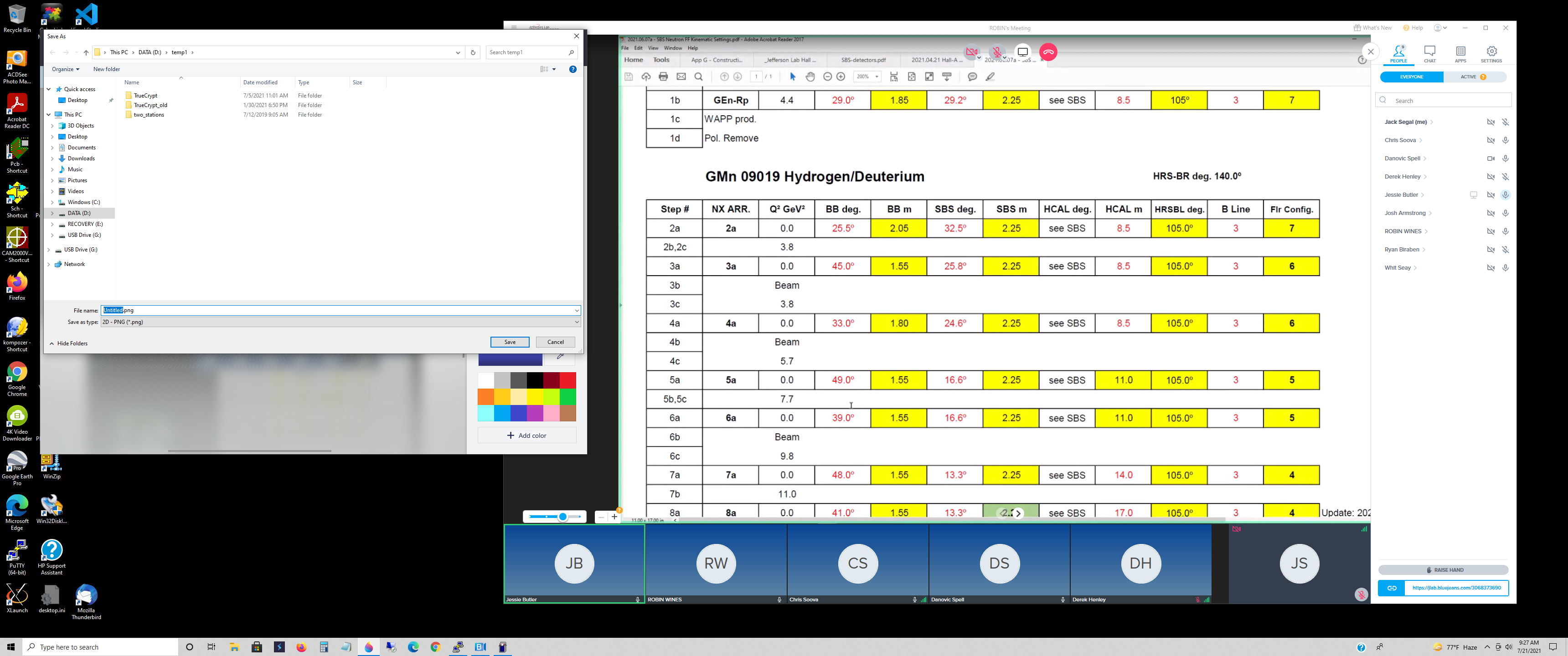The height and width of the screenshot is (656, 1568).
Task: Click the highlight pen icon in Acrobat toolbar
Action: (990, 77)
